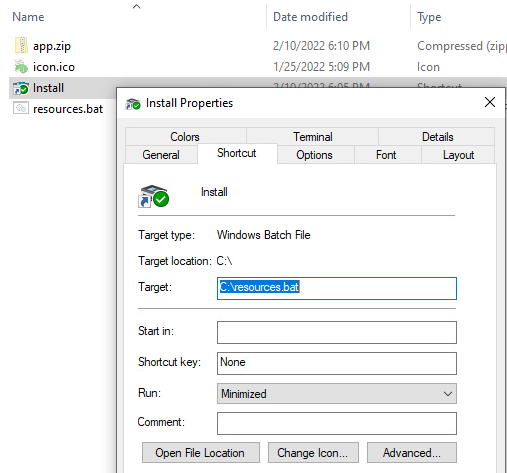
Task: Click the title bar icon of Install Properties
Action: (133, 103)
